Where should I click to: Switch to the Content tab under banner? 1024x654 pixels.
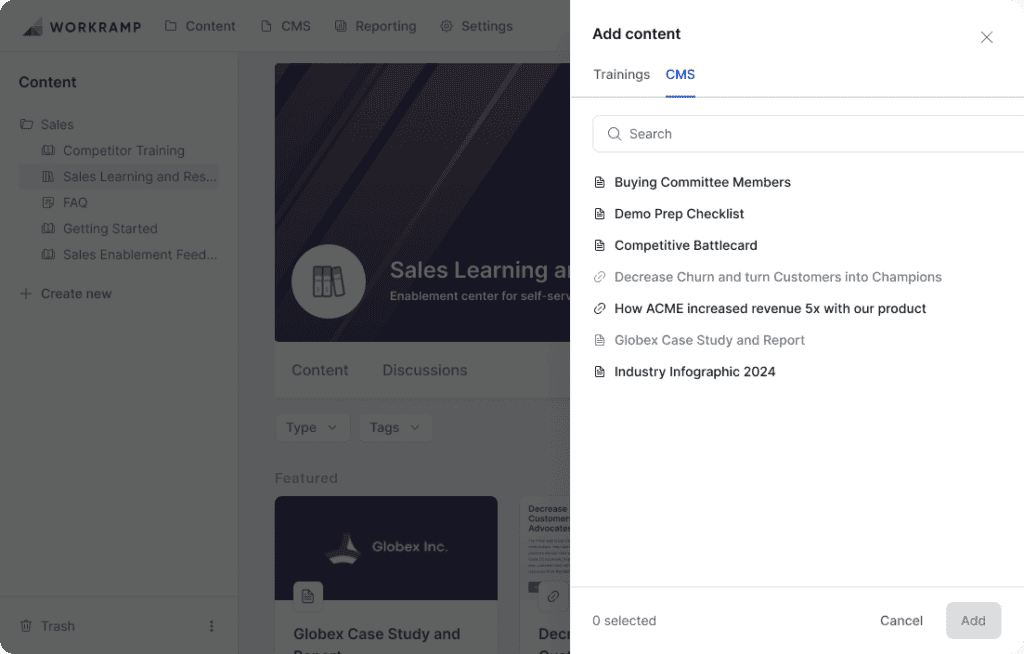[319, 370]
